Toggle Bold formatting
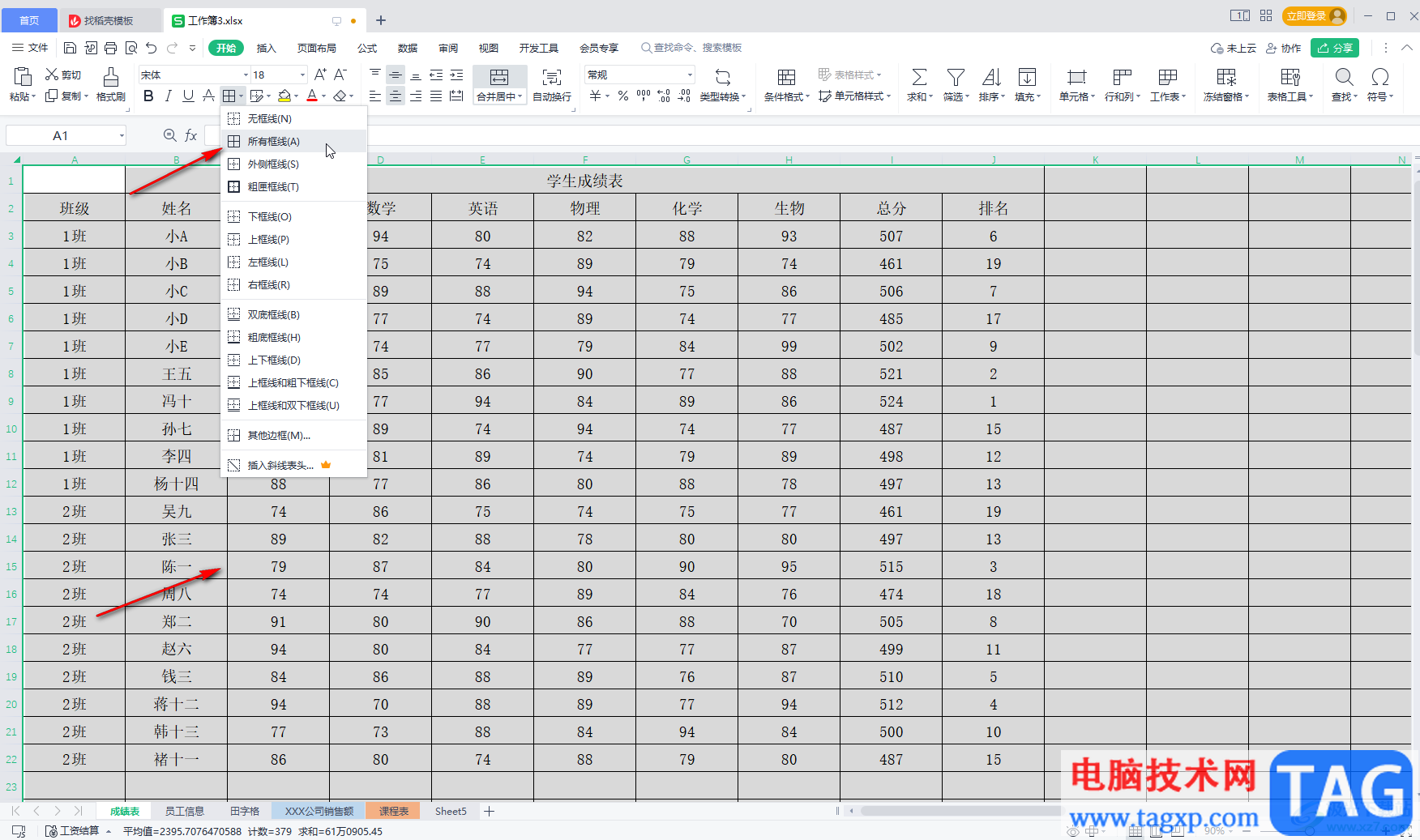Image resolution: width=1420 pixels, height=840 pixels. (148, 96)
